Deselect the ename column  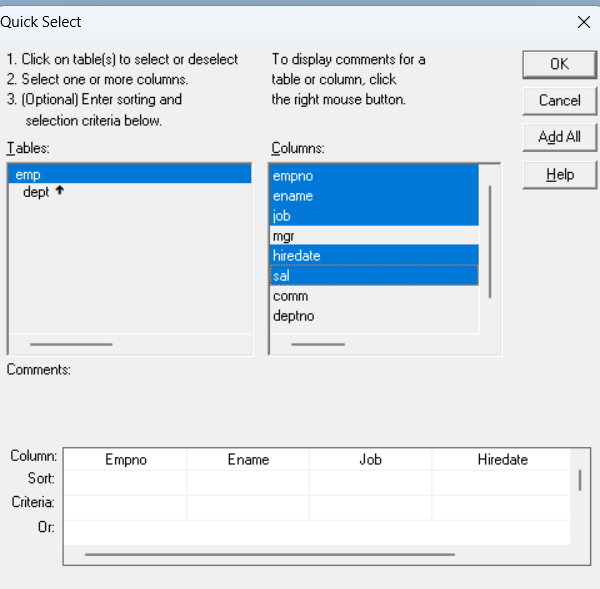click(374, 196)
